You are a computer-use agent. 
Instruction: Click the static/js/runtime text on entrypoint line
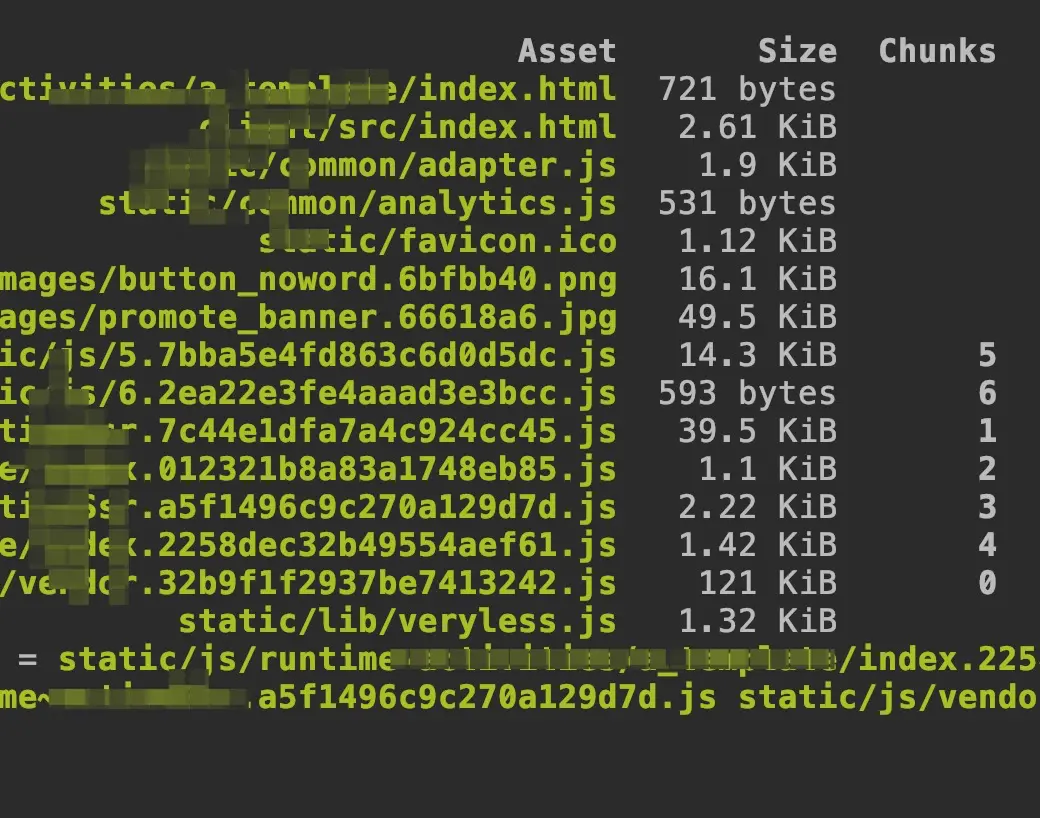click(226, 659)
